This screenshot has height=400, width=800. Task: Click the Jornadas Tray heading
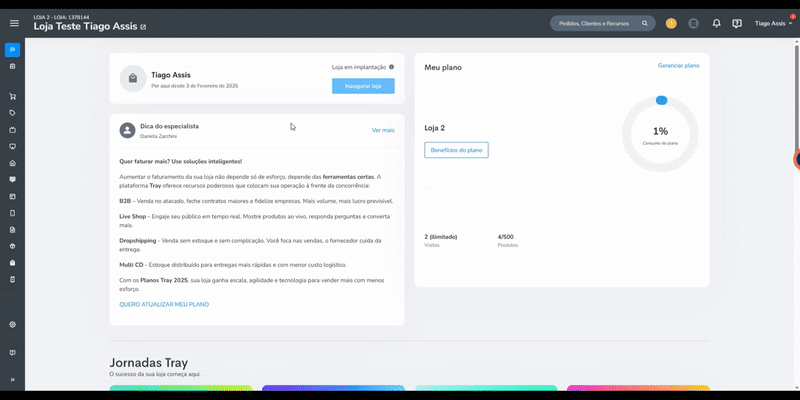(148, 363)
